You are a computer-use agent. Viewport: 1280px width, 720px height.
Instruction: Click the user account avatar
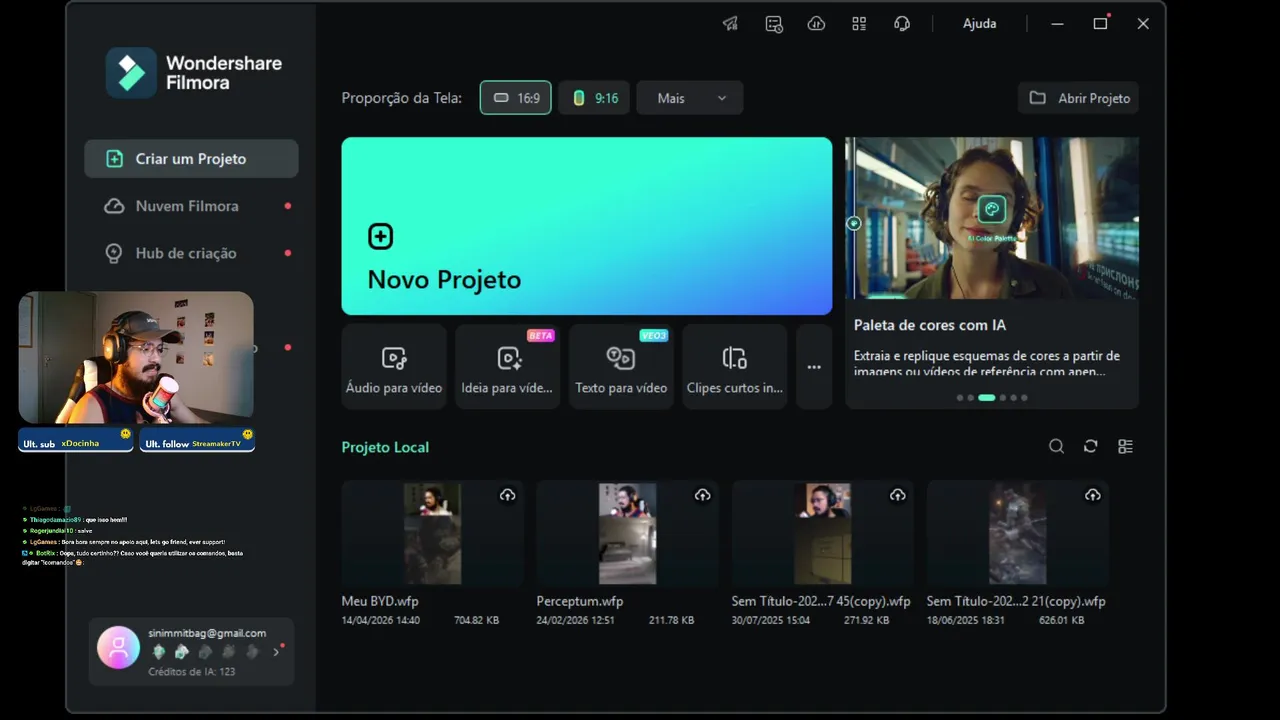(118, 648)
